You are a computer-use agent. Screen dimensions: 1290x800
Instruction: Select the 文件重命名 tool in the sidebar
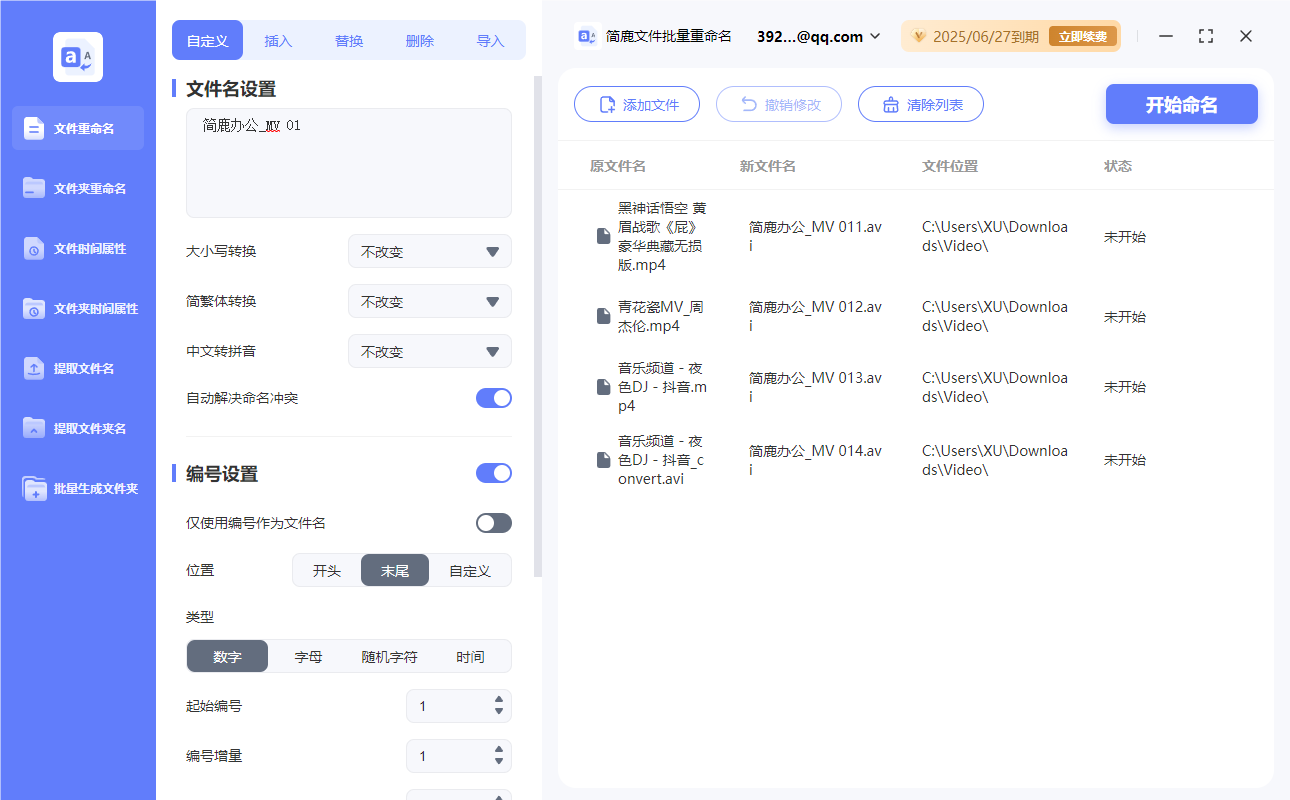tap(77, 128)
